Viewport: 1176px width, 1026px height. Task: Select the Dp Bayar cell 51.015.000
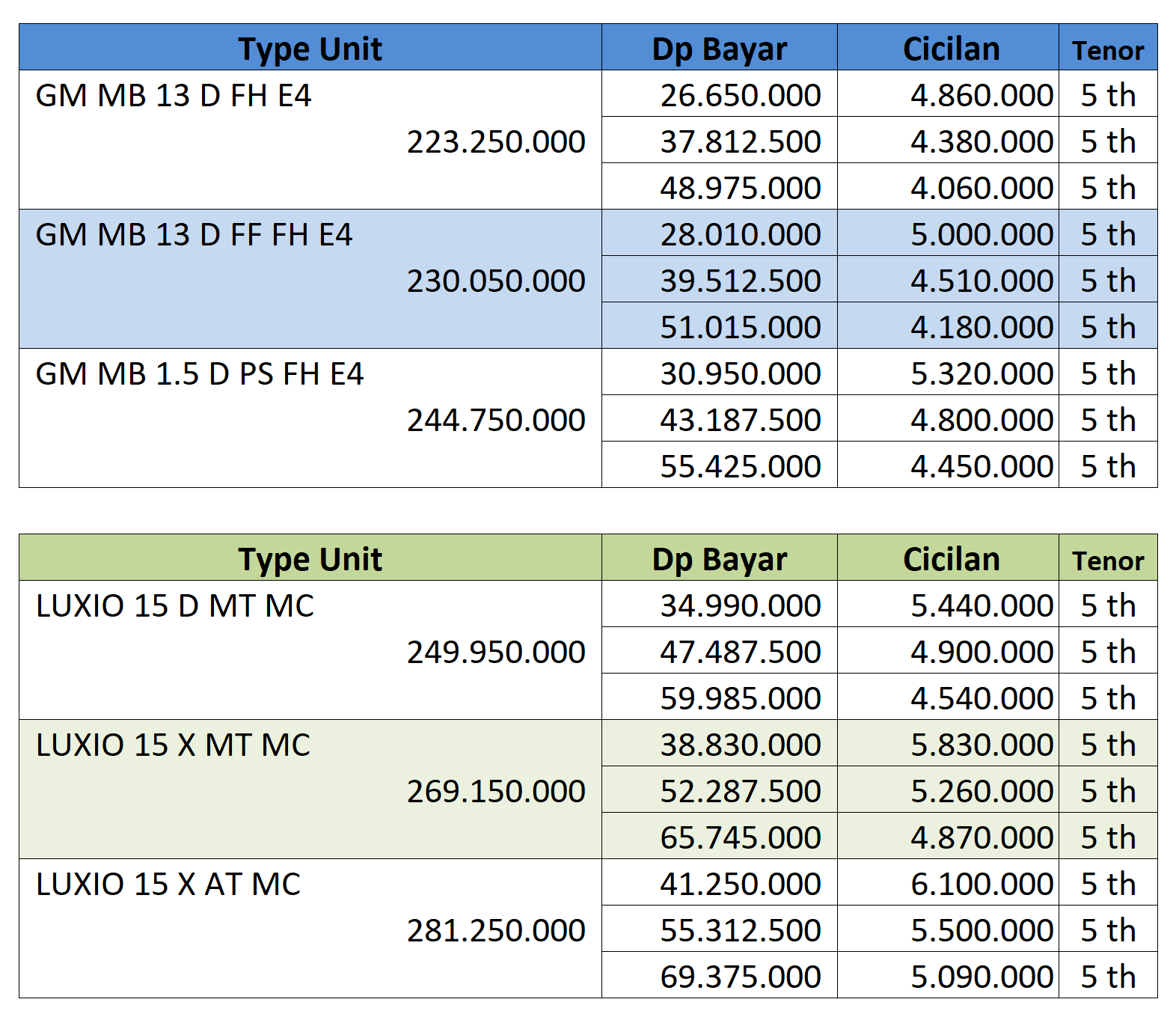coord(740,328)
